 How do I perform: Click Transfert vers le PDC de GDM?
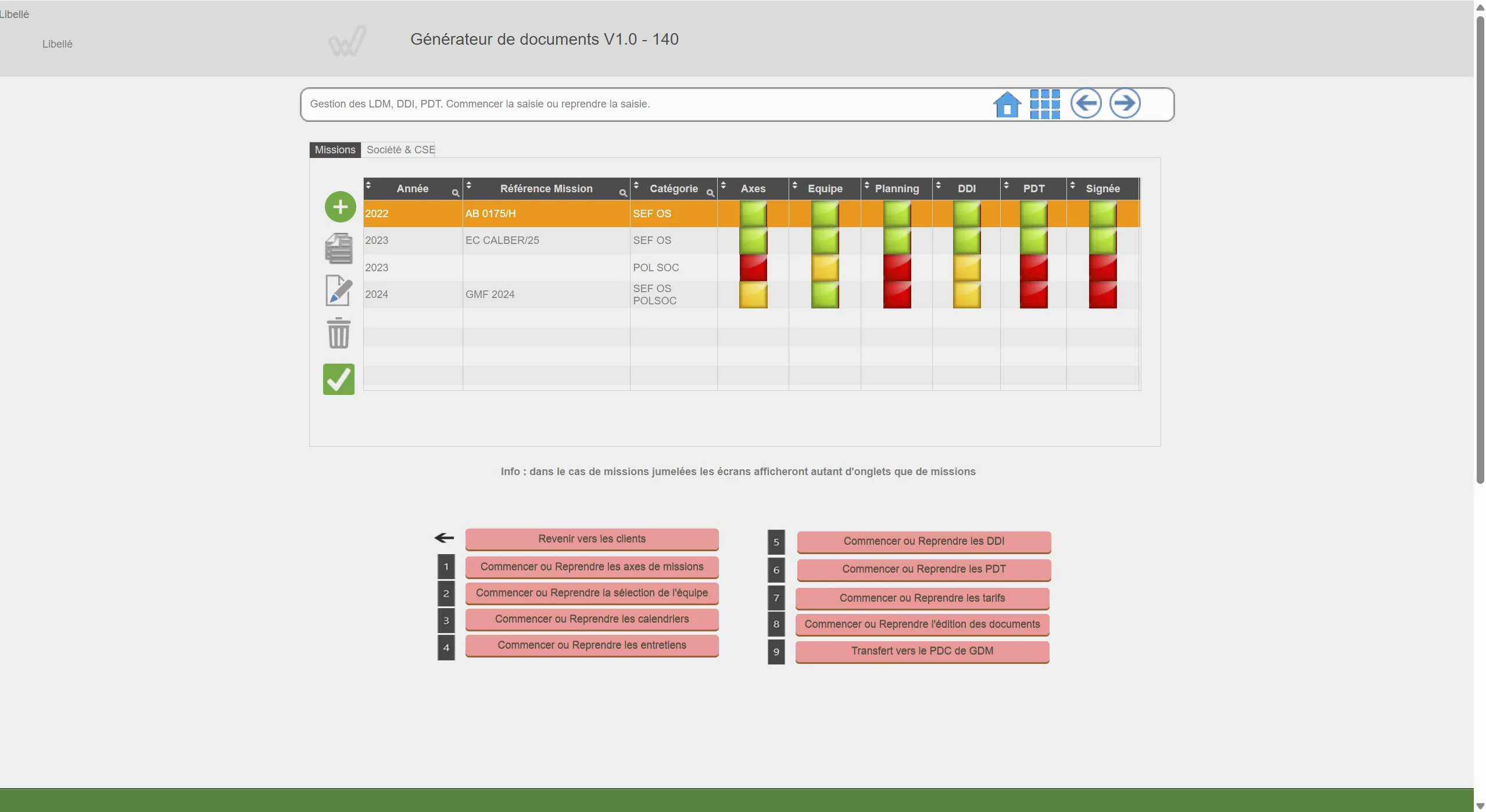[922, 651]
